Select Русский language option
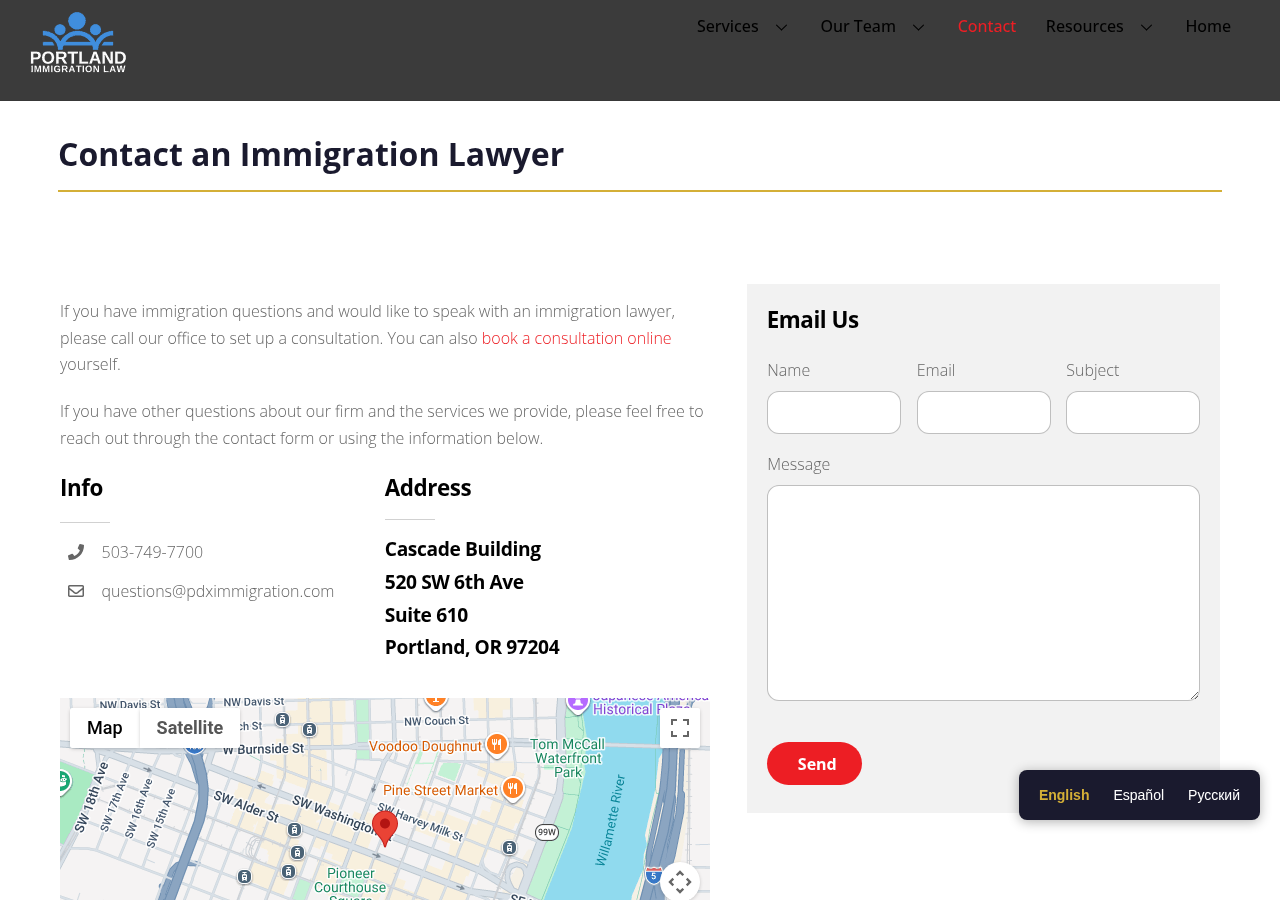 1215,793
